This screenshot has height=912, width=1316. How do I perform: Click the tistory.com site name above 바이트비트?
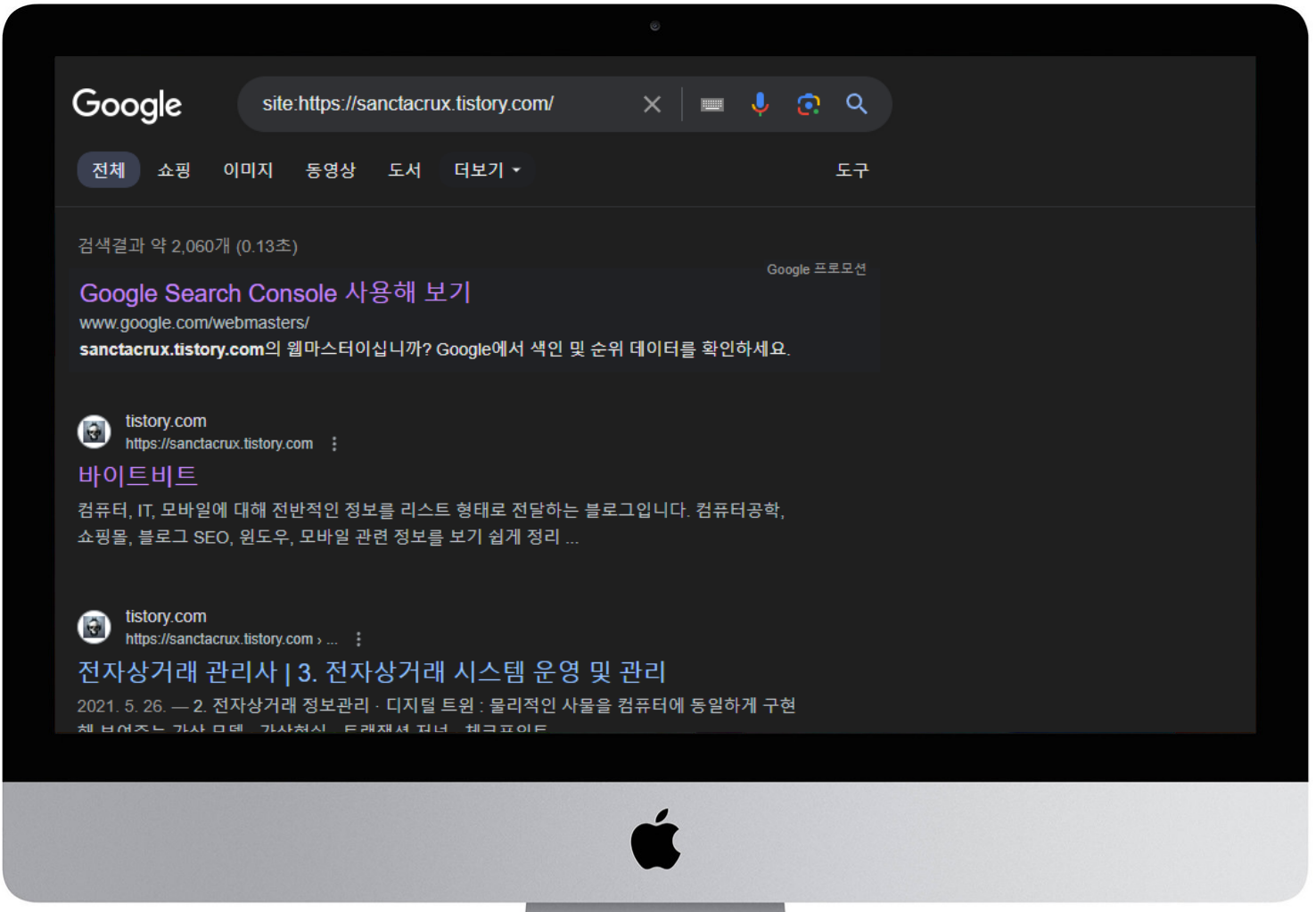pyautogui.click(x=166, y=421)
